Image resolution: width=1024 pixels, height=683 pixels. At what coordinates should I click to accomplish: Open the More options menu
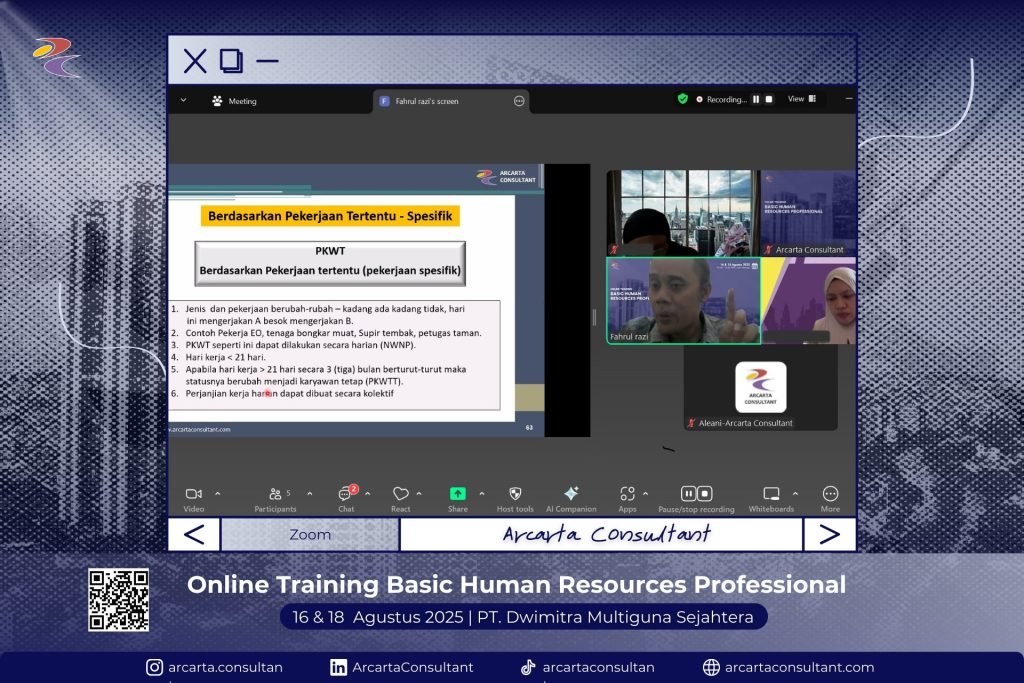coord(830,494)
